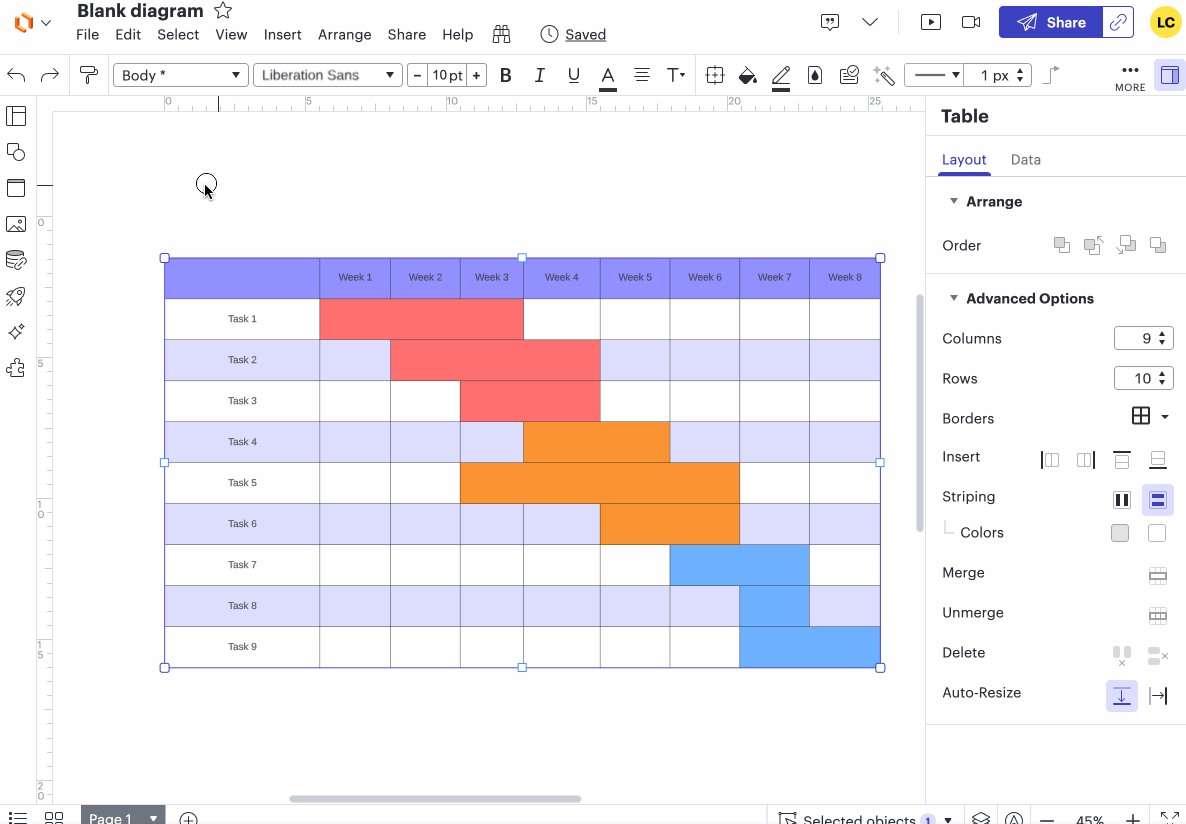Screen dimensions: 1186x824
Task: Click the Unmerge cells icon
Action: (1157, 614)
